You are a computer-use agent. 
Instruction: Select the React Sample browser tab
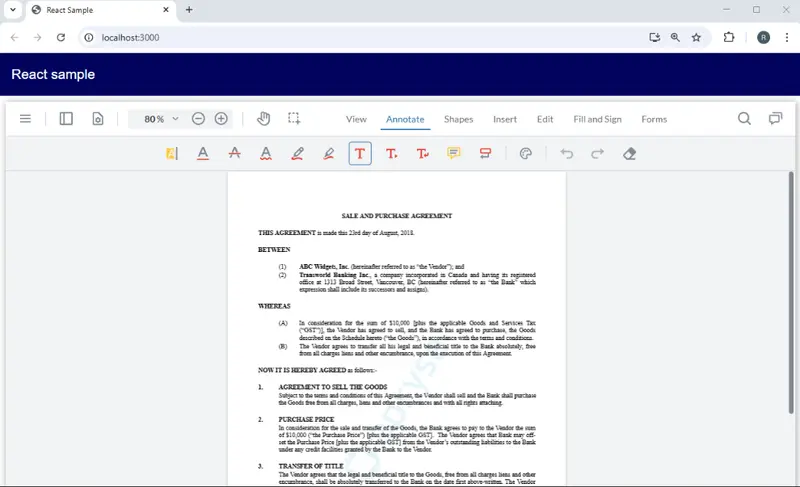[x=100, y=10]
